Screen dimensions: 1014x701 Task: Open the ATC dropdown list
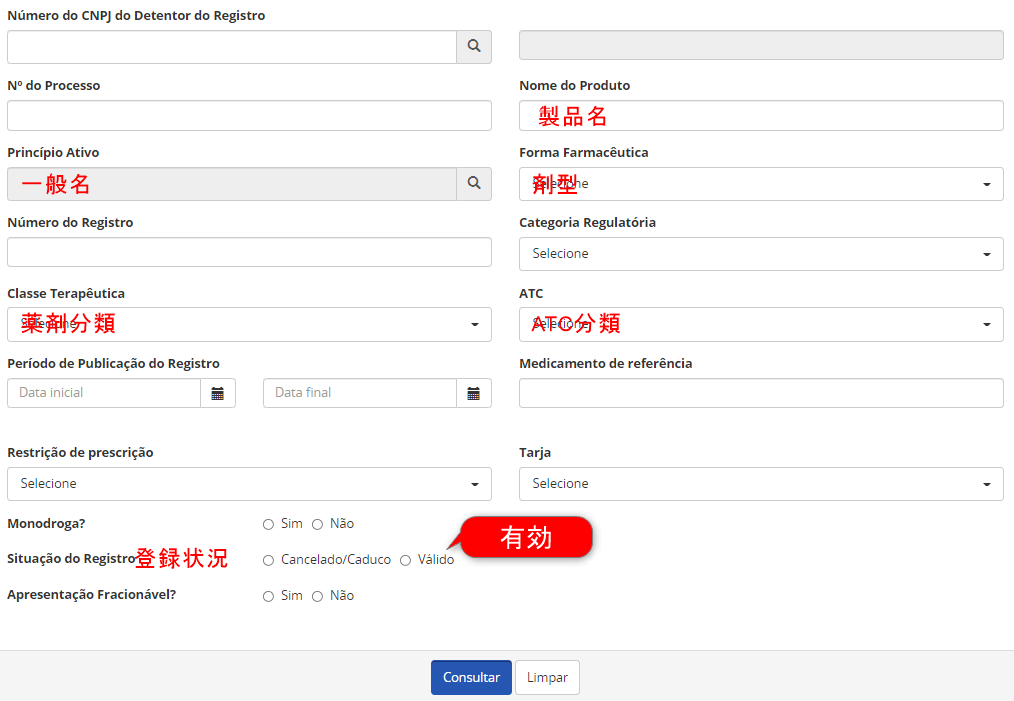coord(761,324)
